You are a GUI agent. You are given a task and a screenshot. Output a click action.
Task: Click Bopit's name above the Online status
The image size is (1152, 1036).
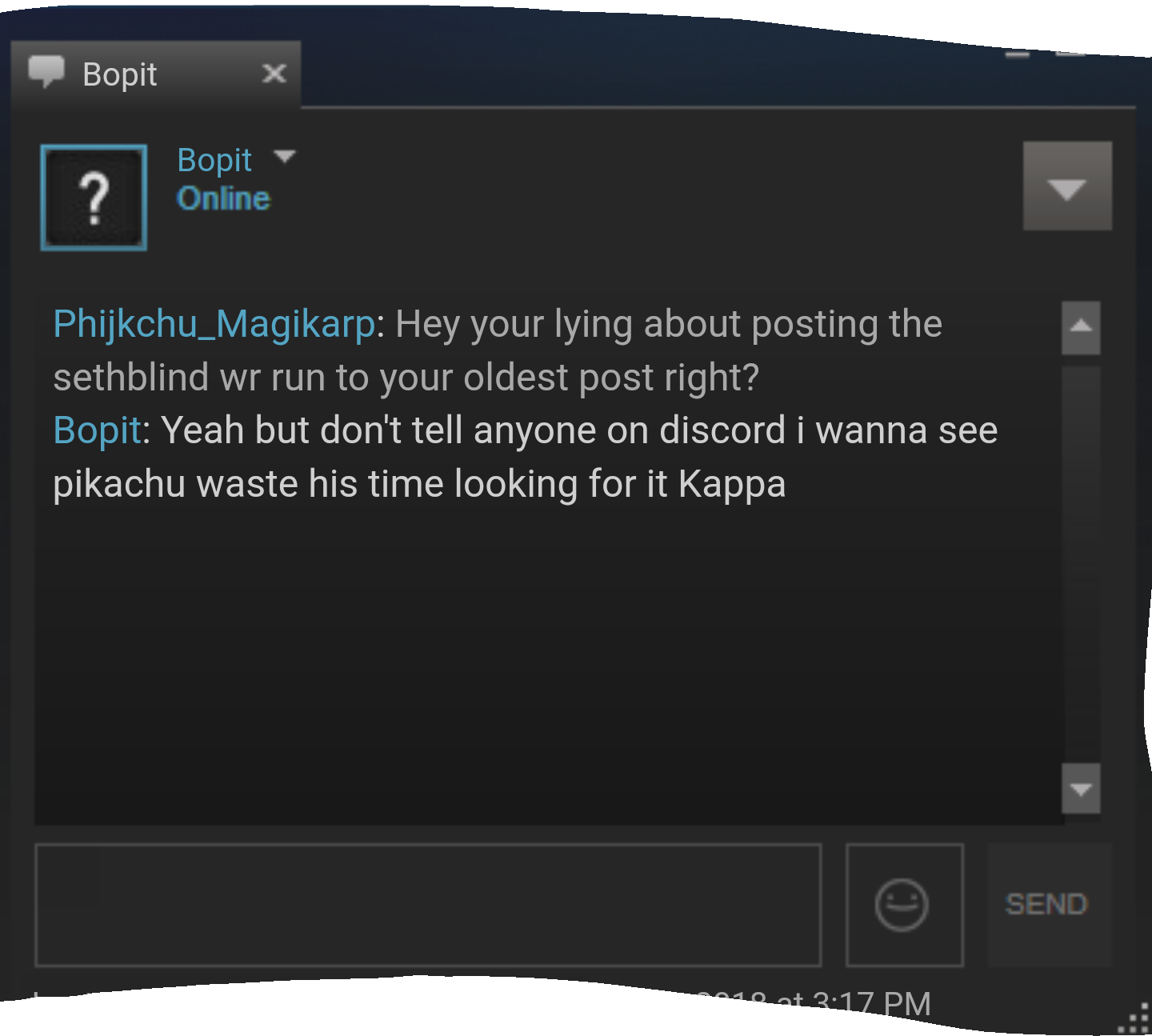214,160
